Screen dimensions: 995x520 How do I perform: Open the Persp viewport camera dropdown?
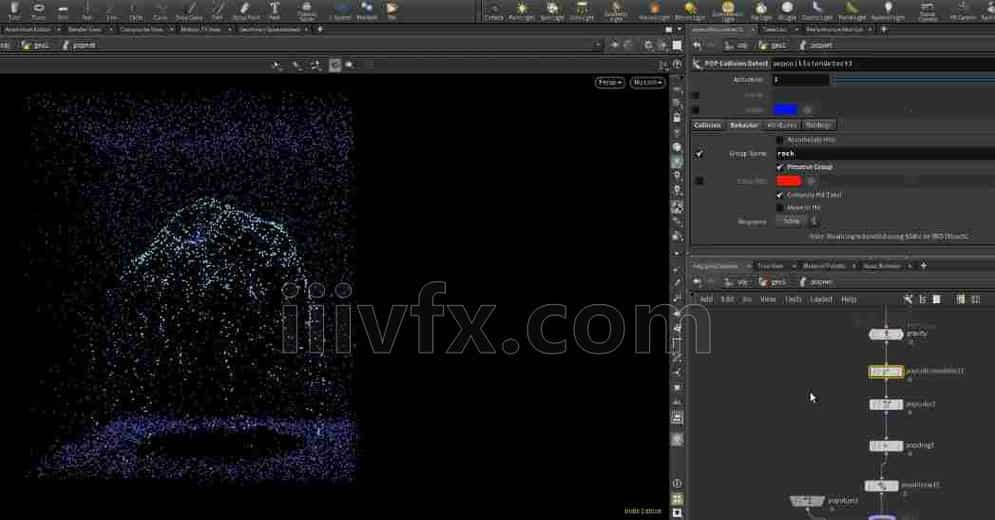click(610, 83)
